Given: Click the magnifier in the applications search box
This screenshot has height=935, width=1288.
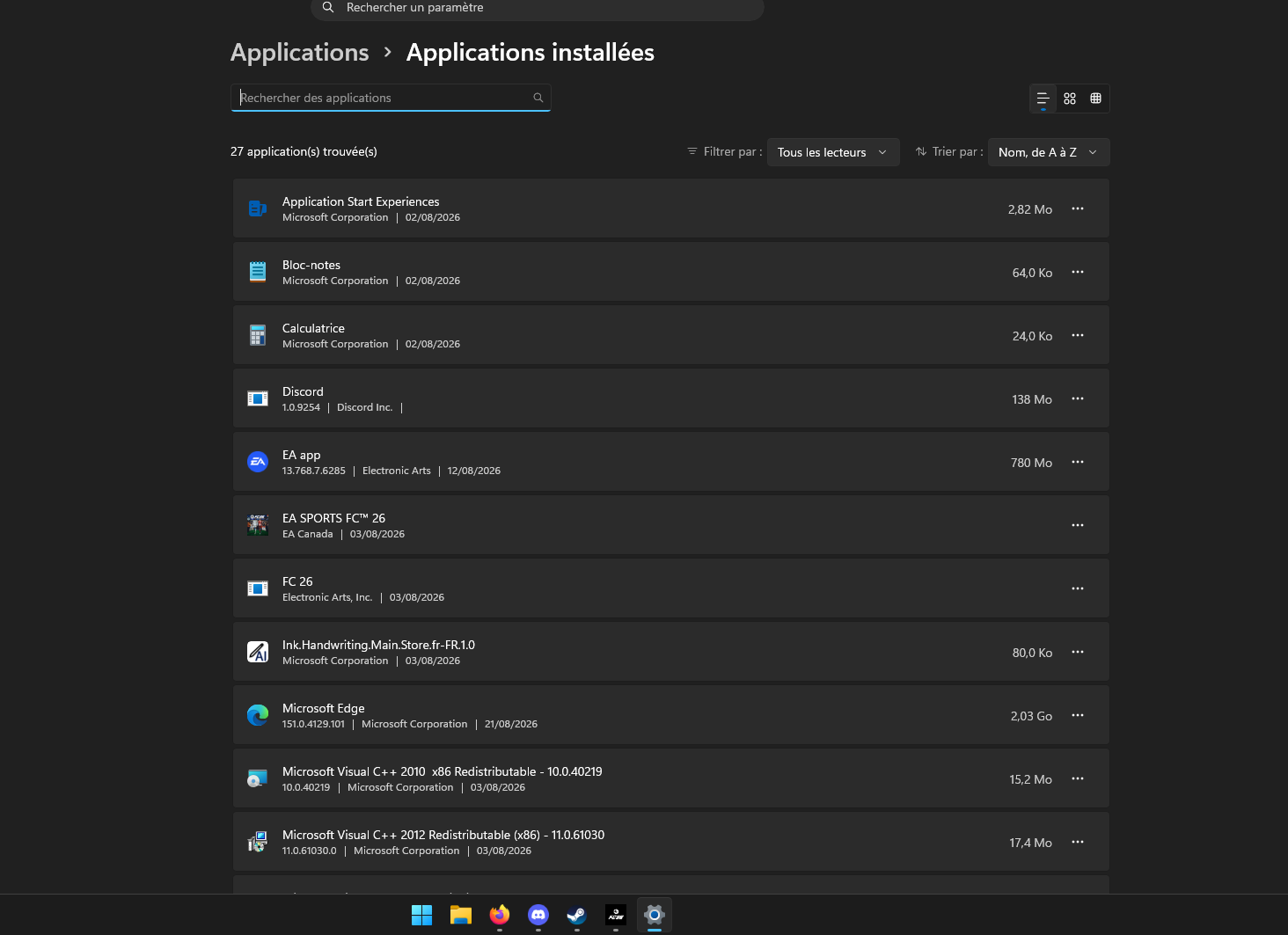Looking at the screenshot, I should pos(538,98).
